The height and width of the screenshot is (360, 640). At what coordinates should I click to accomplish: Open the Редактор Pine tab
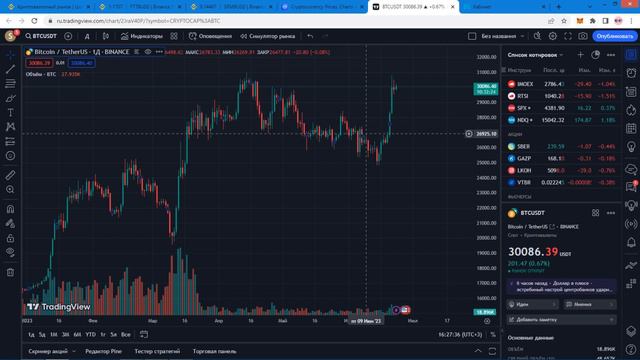103,351
